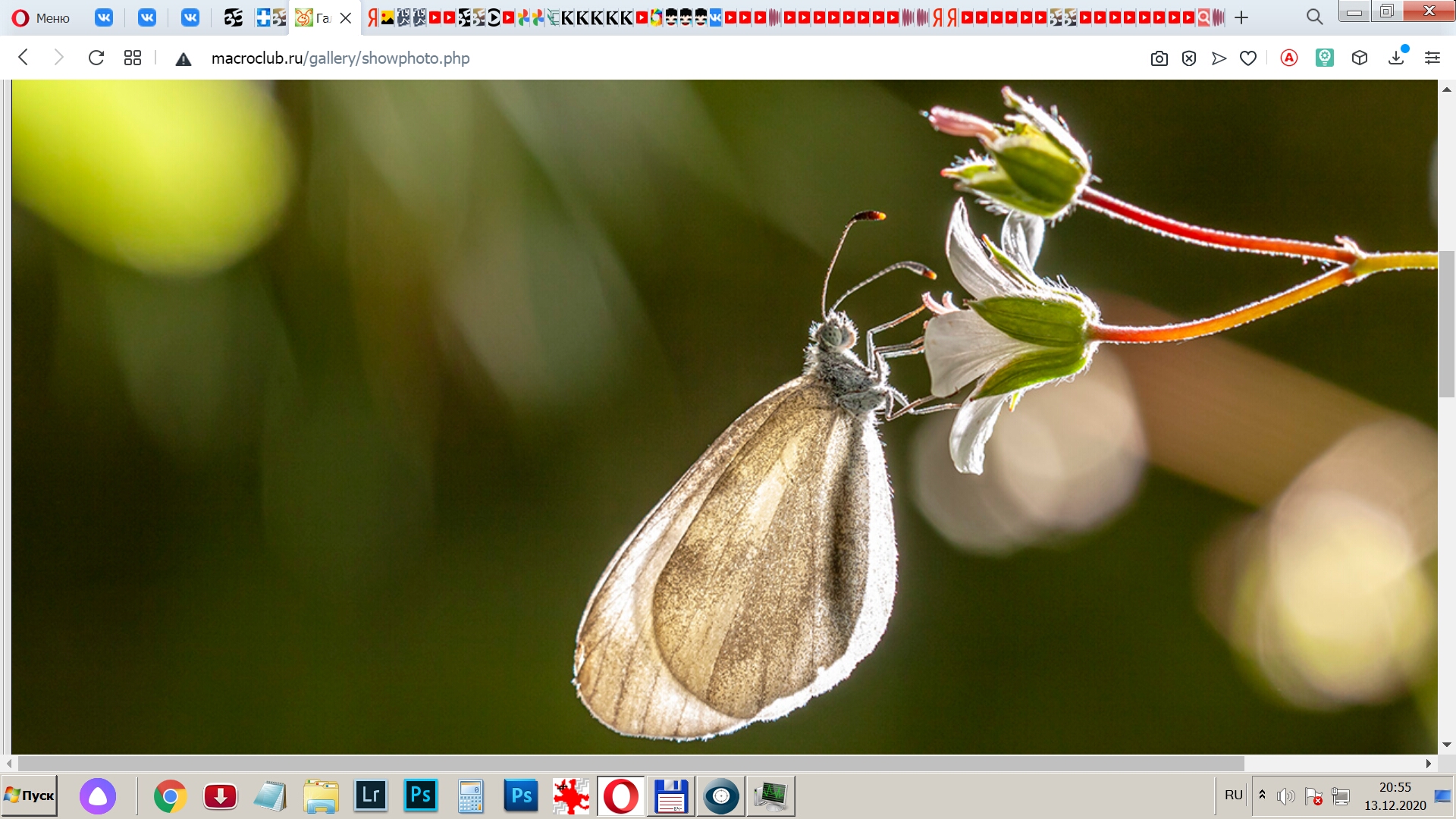Screen dimensions: 1456x819
Task: Open tab search magnifier icon
Action: 1314,17
